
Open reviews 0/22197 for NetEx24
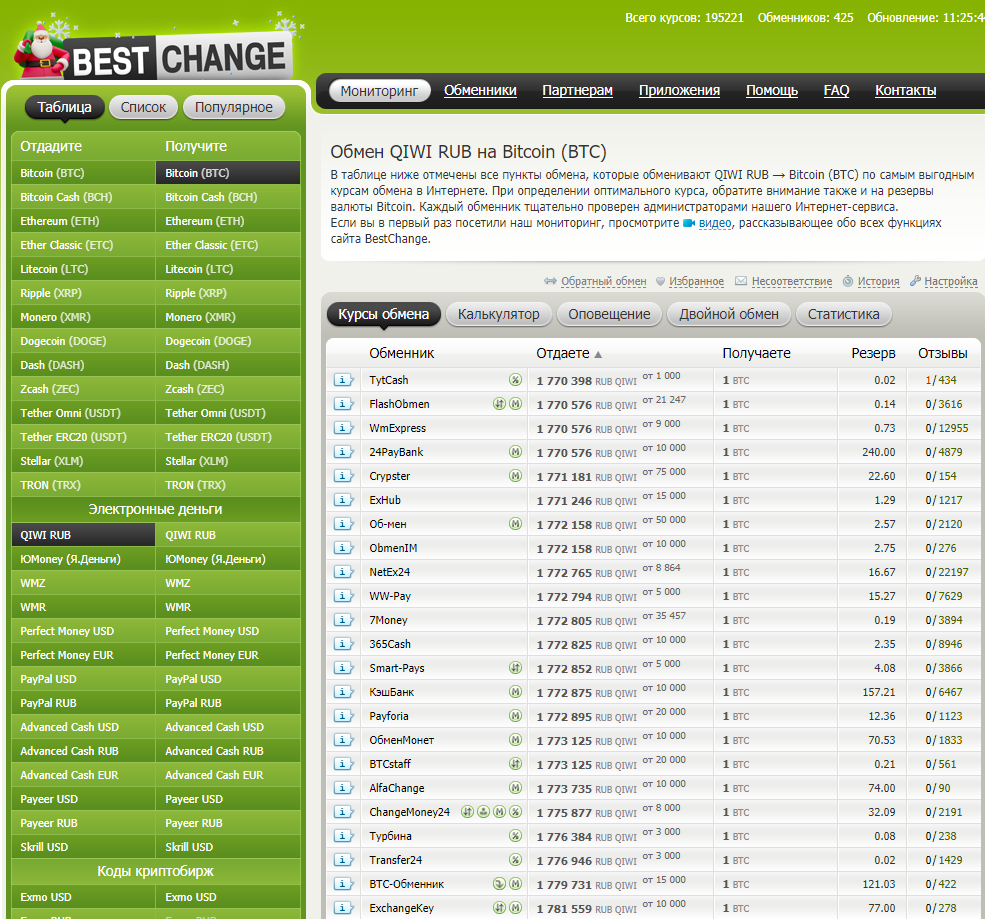click(947, 572)
